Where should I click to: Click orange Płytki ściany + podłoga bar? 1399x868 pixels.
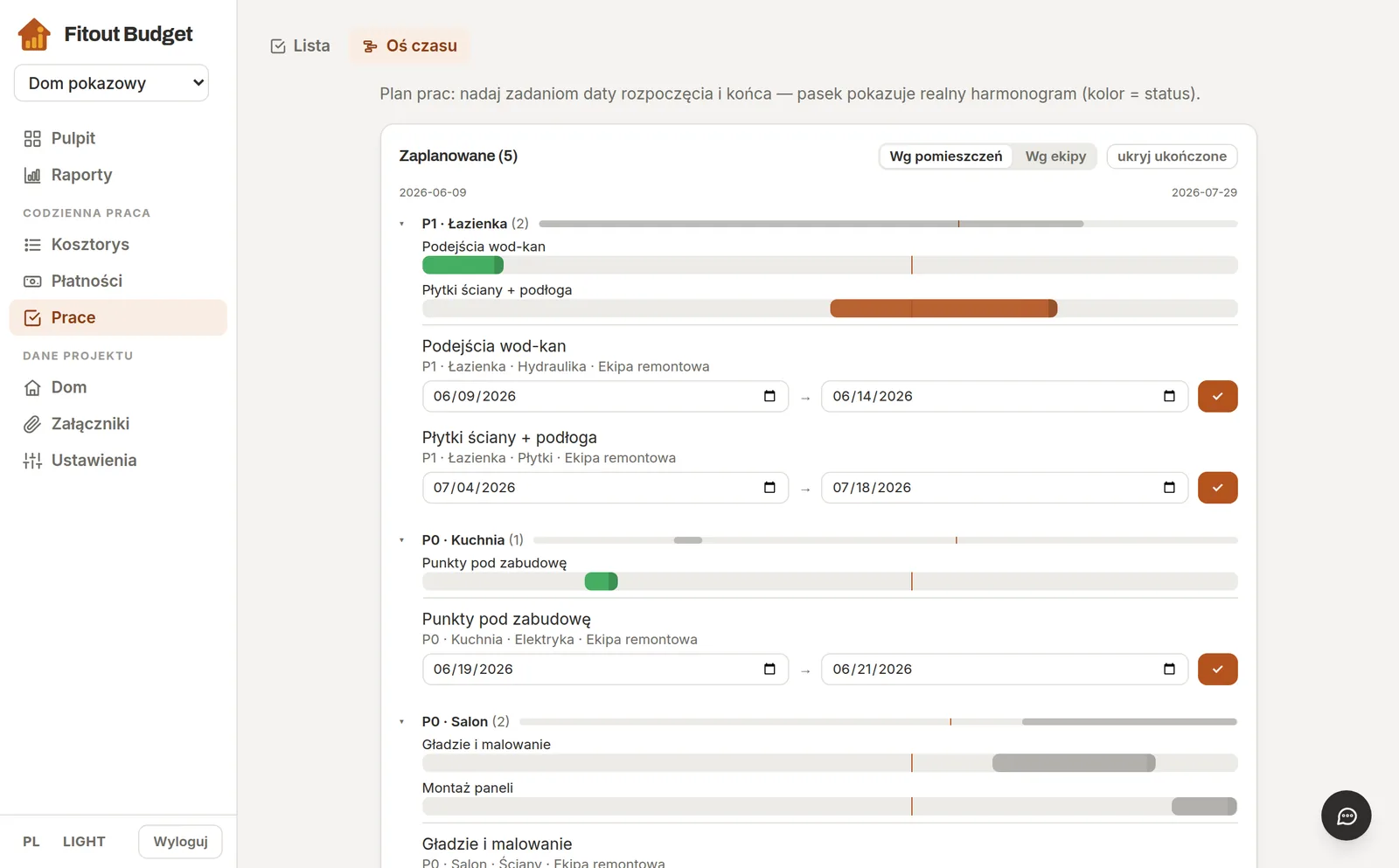click(943, 308)
